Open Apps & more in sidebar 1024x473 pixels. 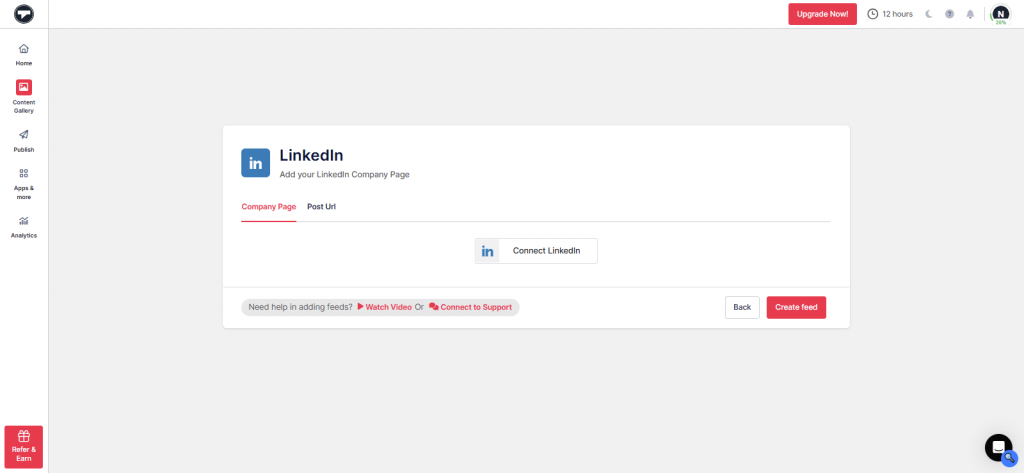point(24,184)
